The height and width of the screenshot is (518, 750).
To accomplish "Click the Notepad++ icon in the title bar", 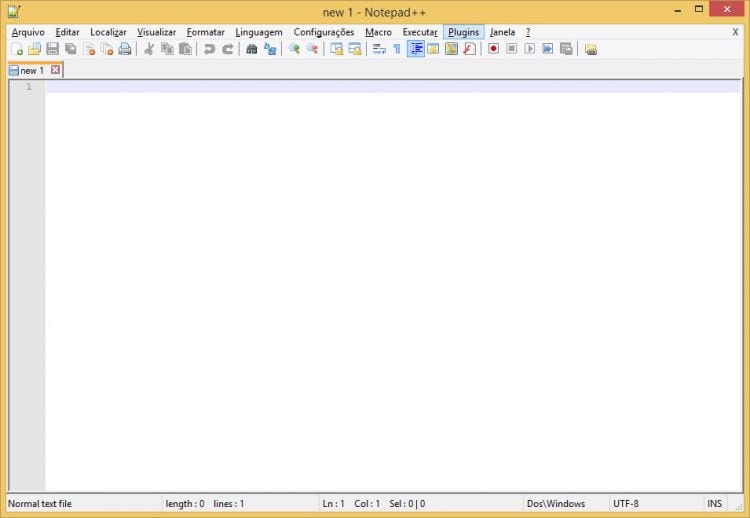I will tap(14, 11).
